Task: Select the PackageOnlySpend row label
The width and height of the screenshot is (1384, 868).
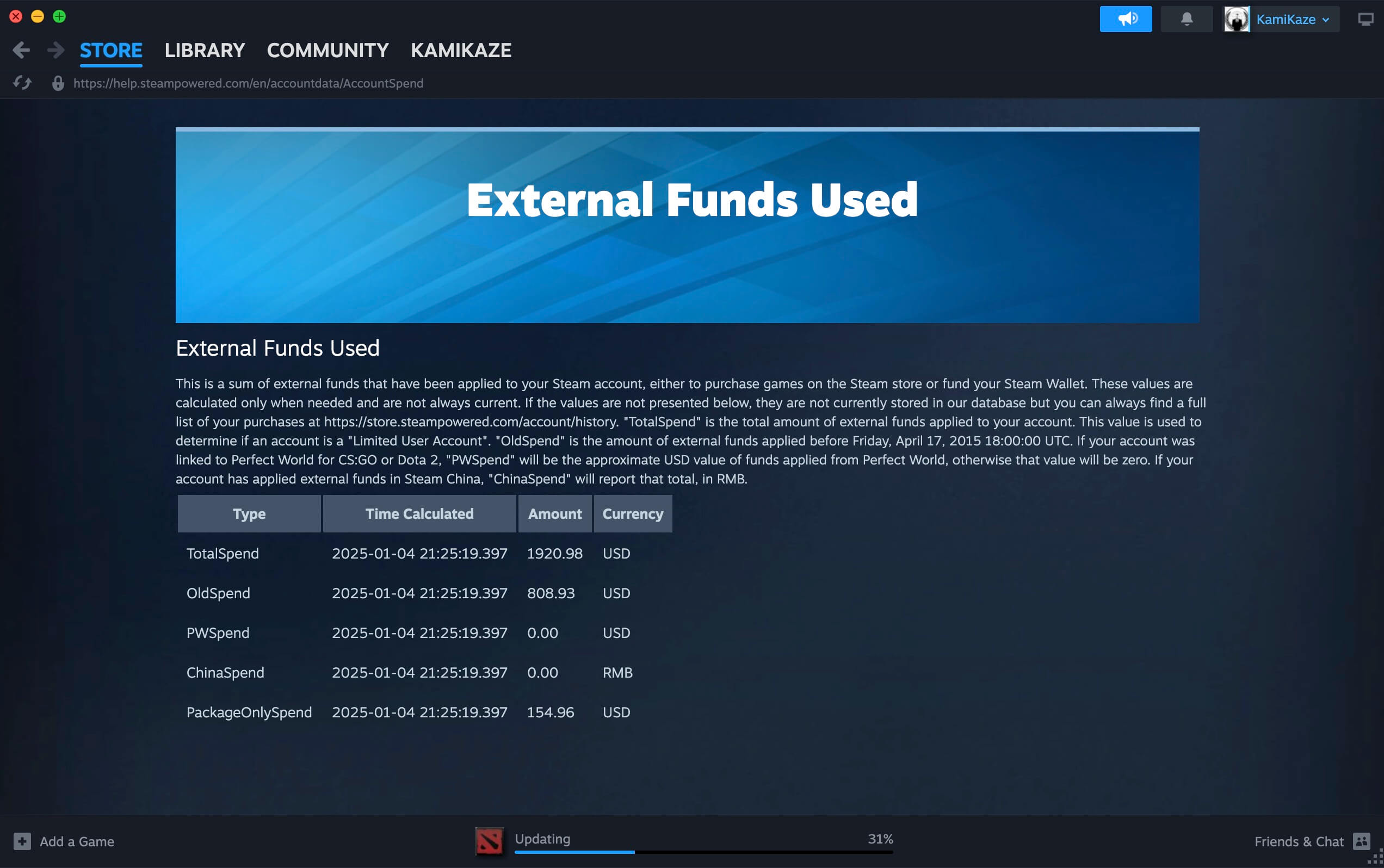Action: [x=249, y=712]
